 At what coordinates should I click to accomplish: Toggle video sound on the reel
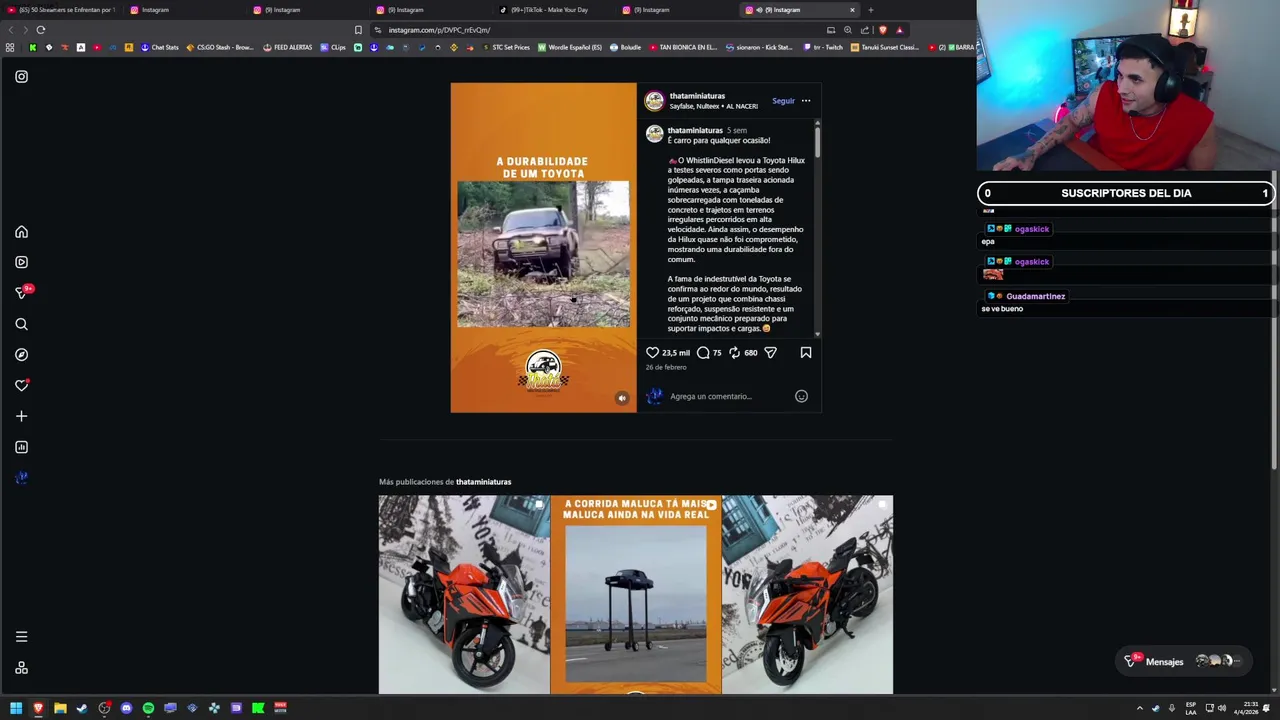622,398
